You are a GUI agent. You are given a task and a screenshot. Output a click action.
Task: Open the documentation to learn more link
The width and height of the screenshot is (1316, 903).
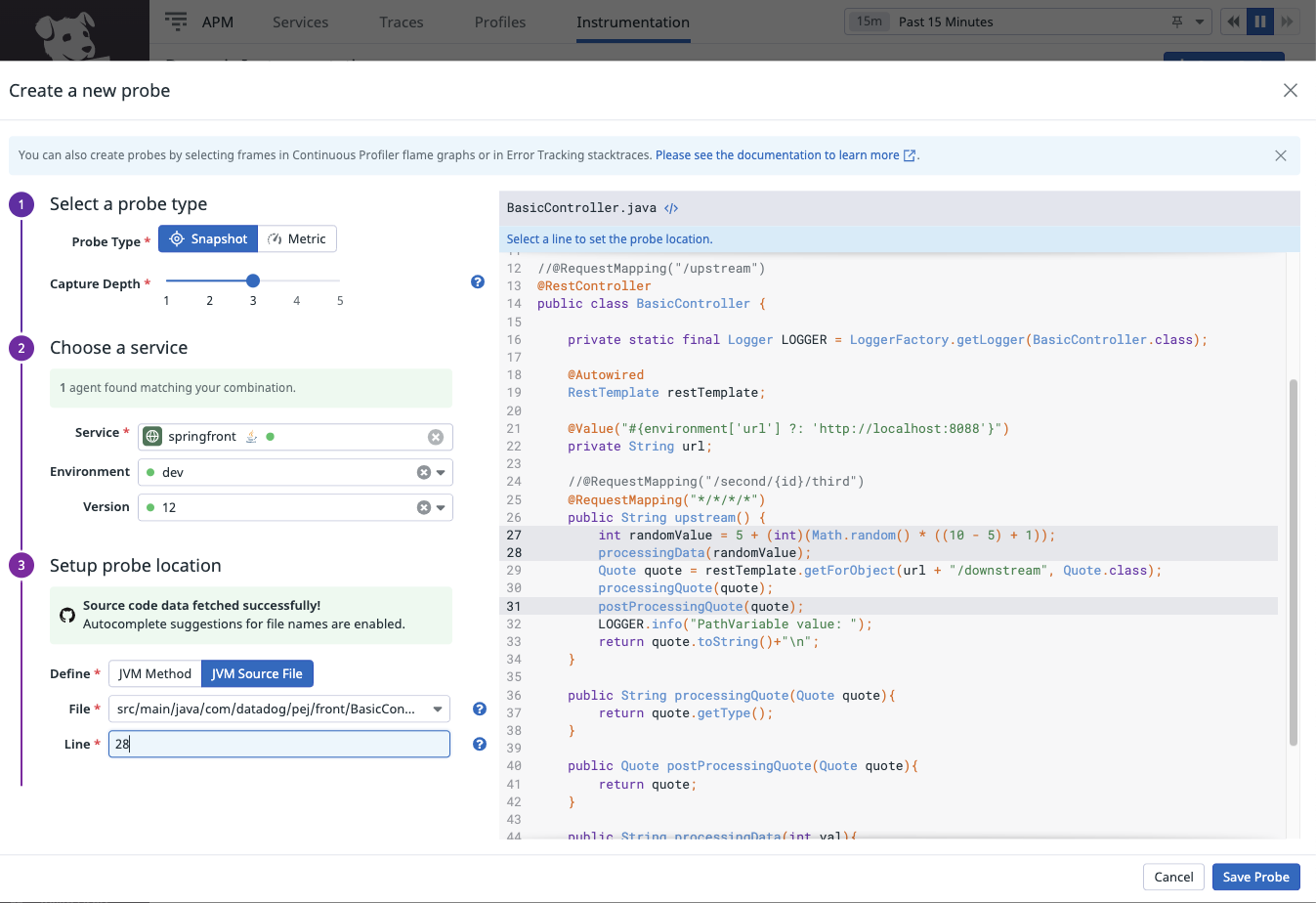778,155
